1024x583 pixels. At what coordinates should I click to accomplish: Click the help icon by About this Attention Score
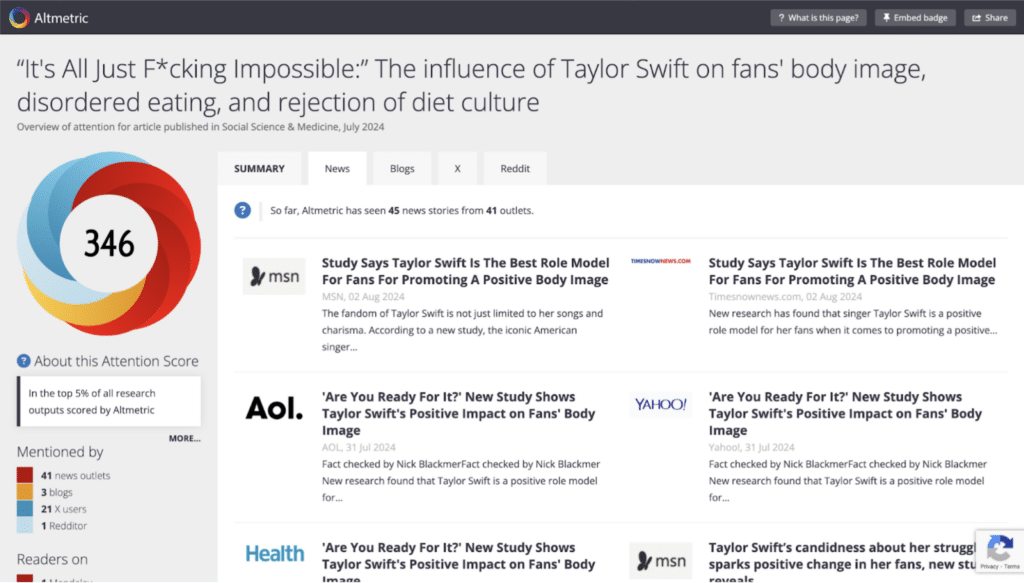22,361
